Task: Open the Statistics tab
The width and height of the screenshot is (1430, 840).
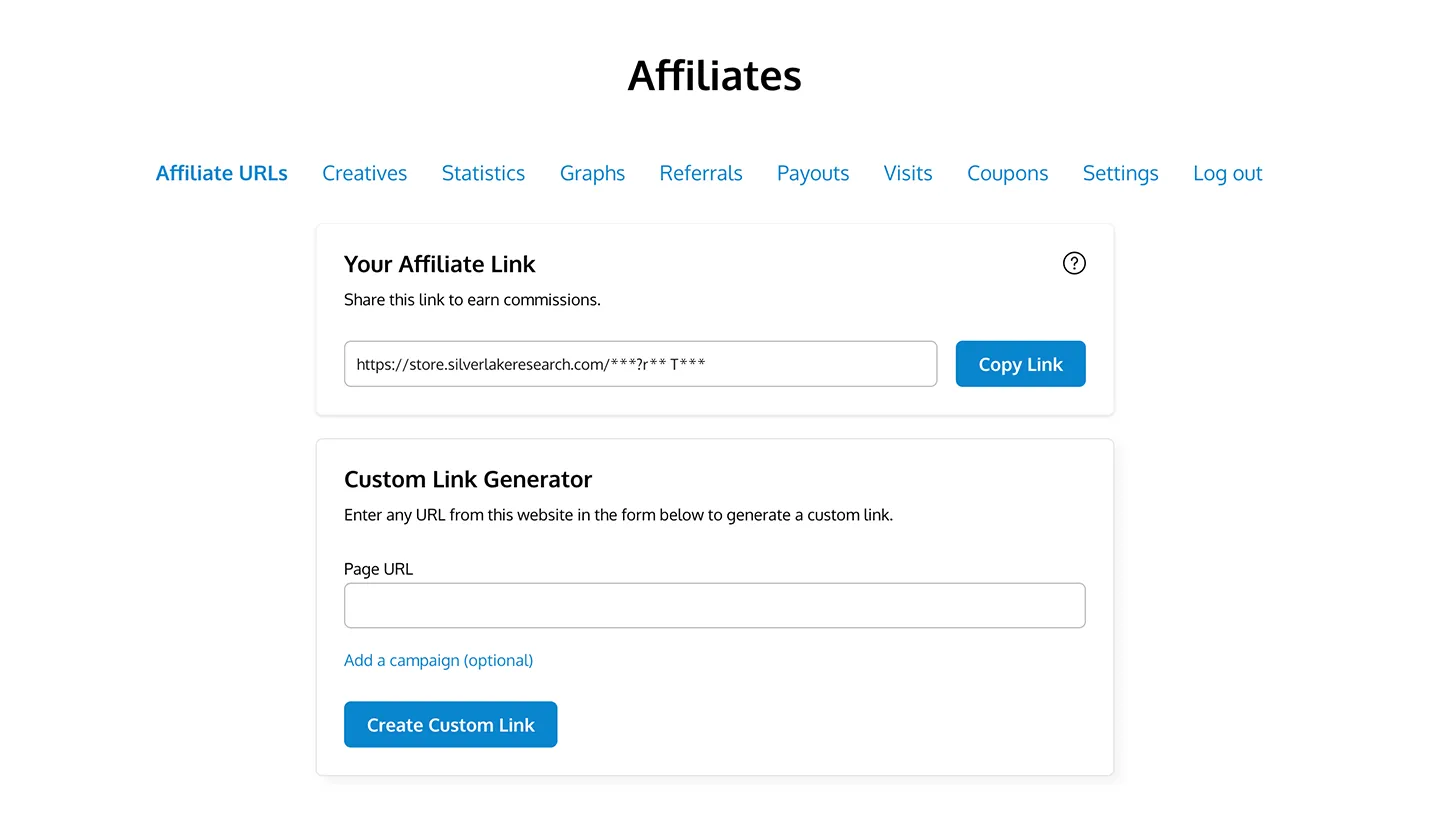Action: tap(483, 173)
